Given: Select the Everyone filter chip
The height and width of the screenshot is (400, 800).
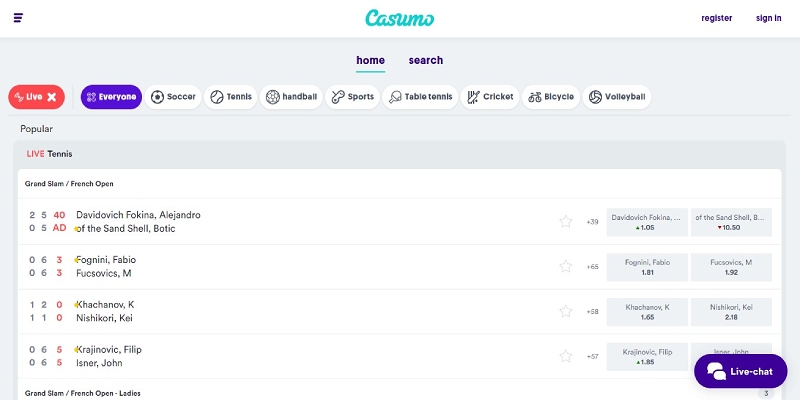Looking at the screenshot, I should [111, 97].
